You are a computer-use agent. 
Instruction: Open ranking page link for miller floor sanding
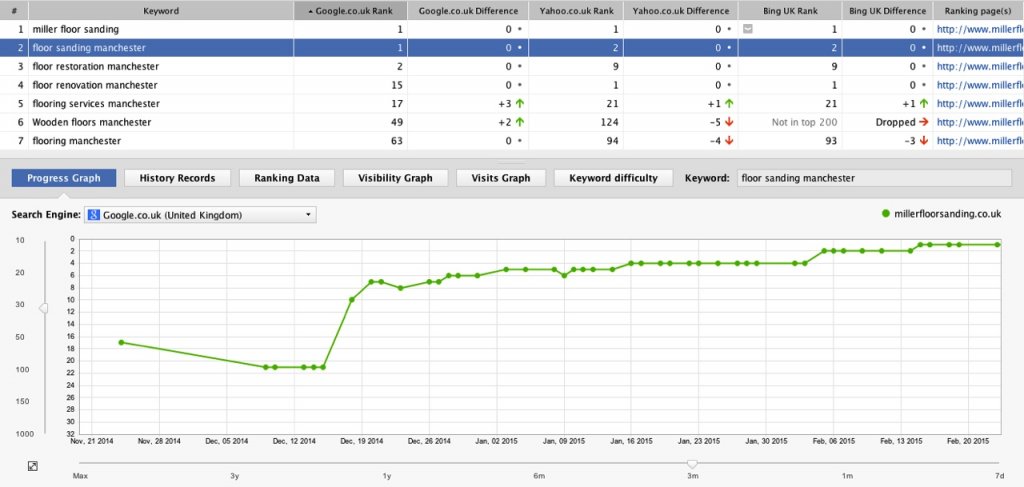point(980,29)
